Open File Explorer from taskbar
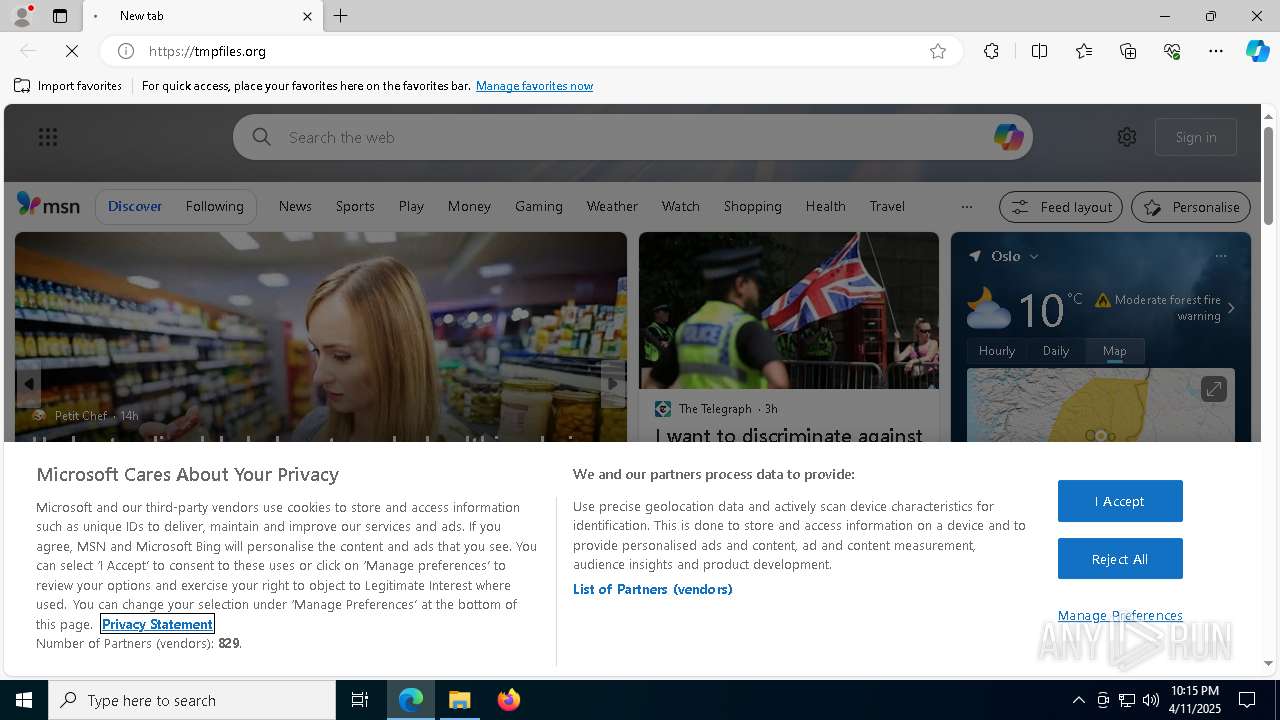Image resolution: width=1280 pixels, height=720 pixels. click(460, 700)
